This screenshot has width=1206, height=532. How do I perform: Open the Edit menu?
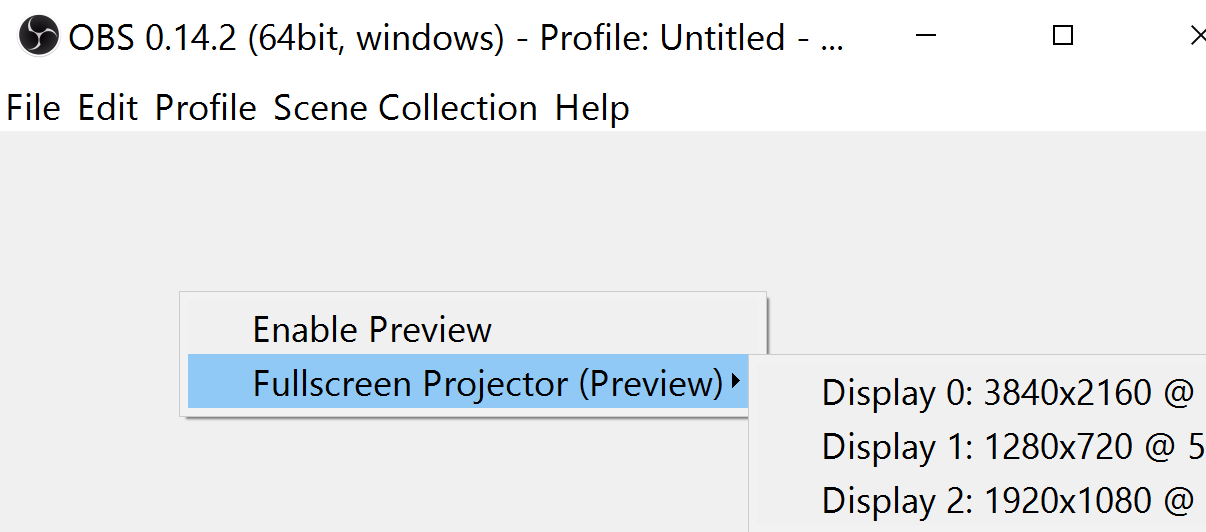click(108, 107)
